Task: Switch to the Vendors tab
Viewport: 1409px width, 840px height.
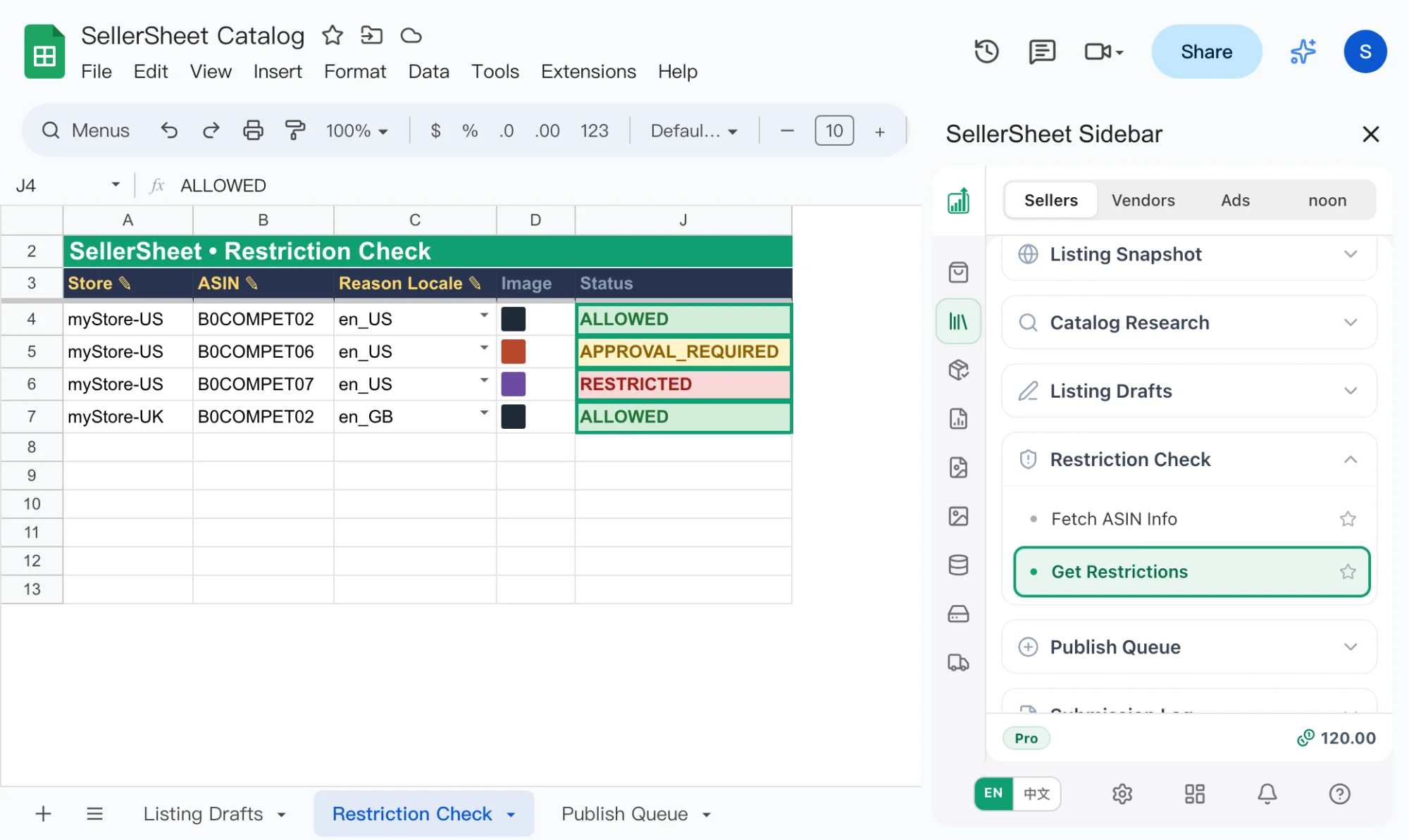Action: [1143, 200]
